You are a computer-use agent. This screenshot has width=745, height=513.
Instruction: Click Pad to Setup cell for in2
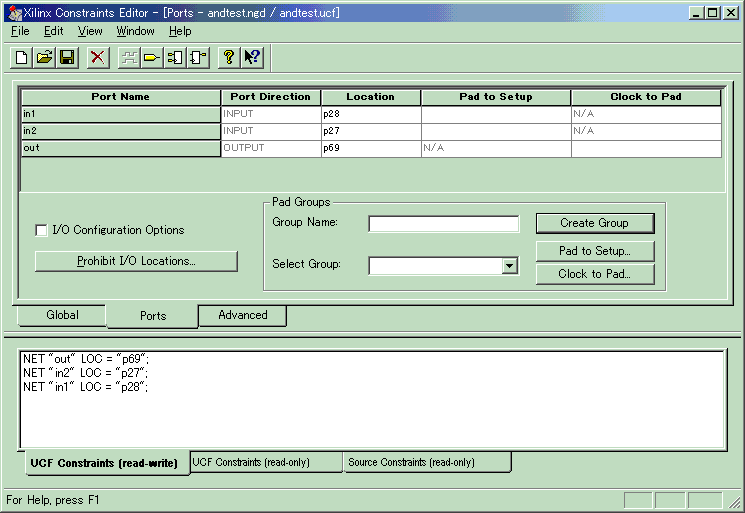pos(496,131)
